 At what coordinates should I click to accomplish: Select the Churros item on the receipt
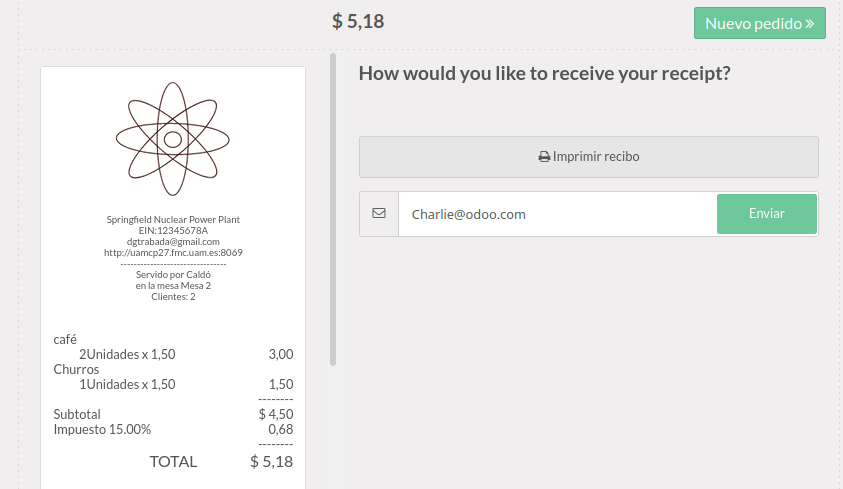pos(76,369)
